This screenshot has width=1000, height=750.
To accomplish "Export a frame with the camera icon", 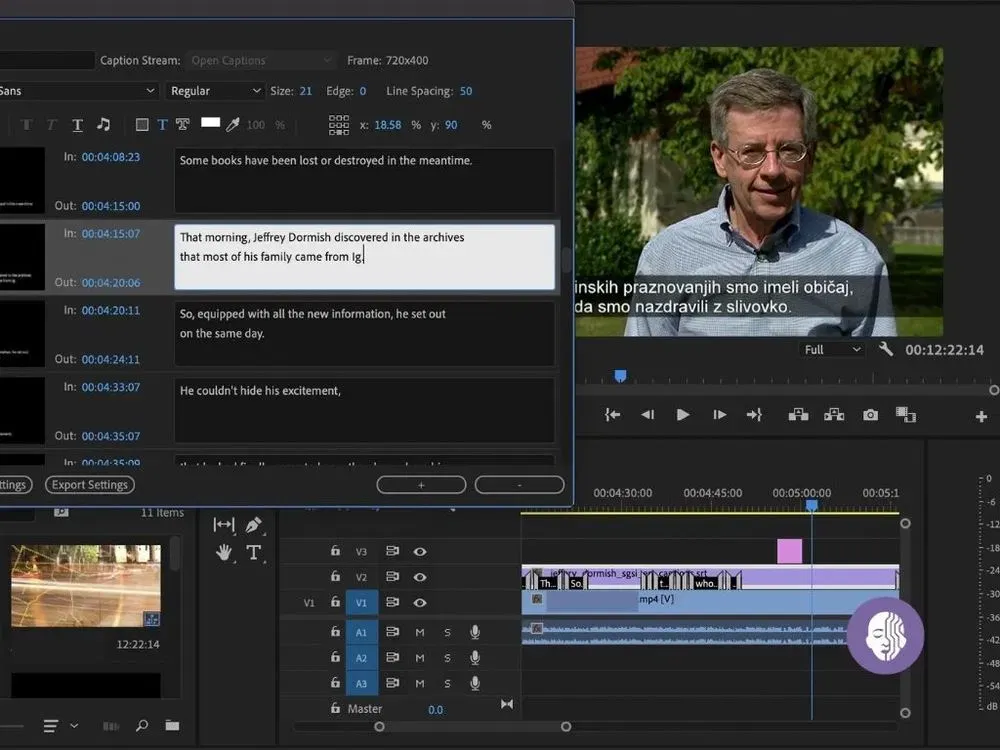I will click(x=870, y=415).
